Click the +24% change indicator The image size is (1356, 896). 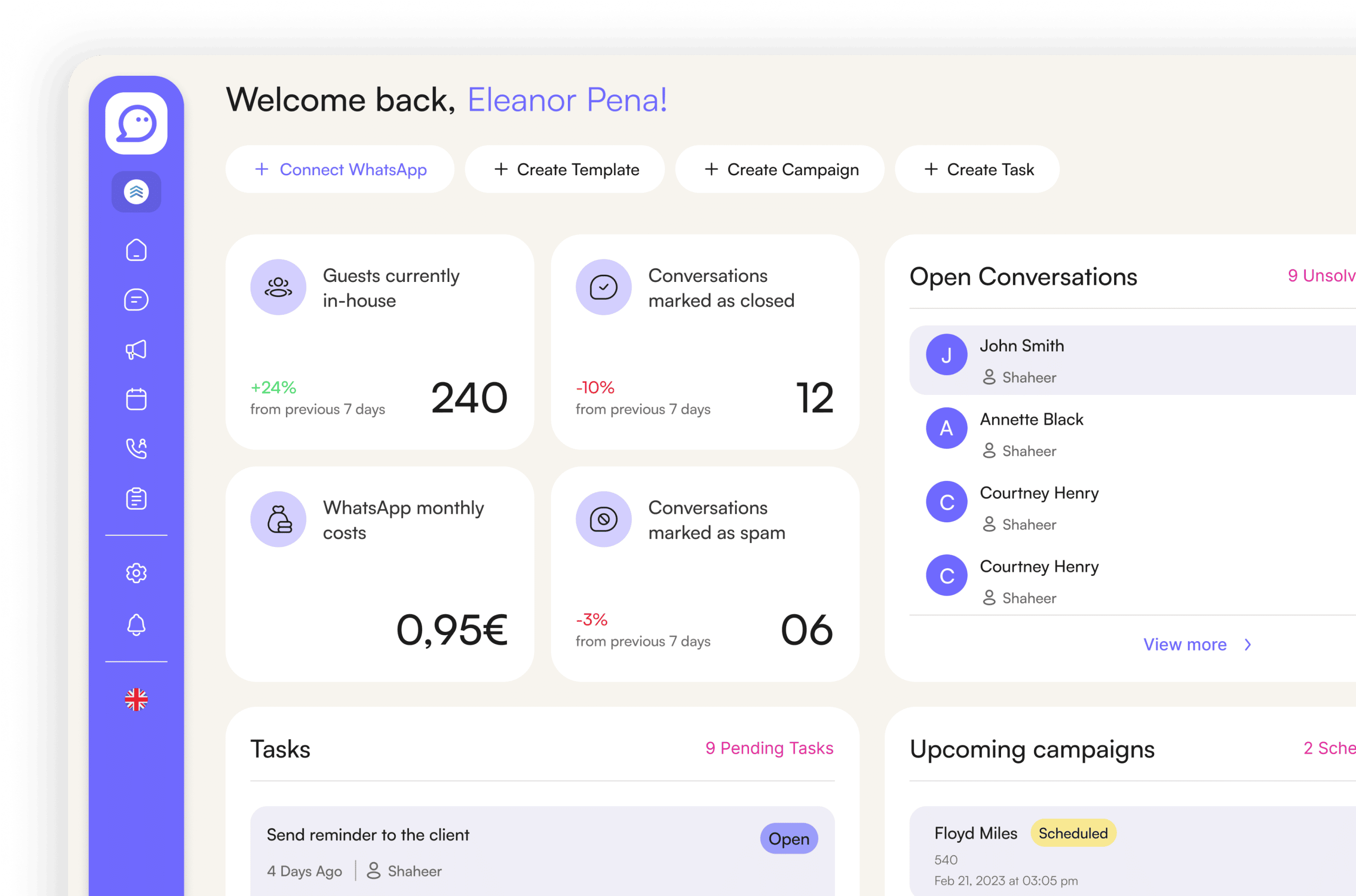point(273,388)
